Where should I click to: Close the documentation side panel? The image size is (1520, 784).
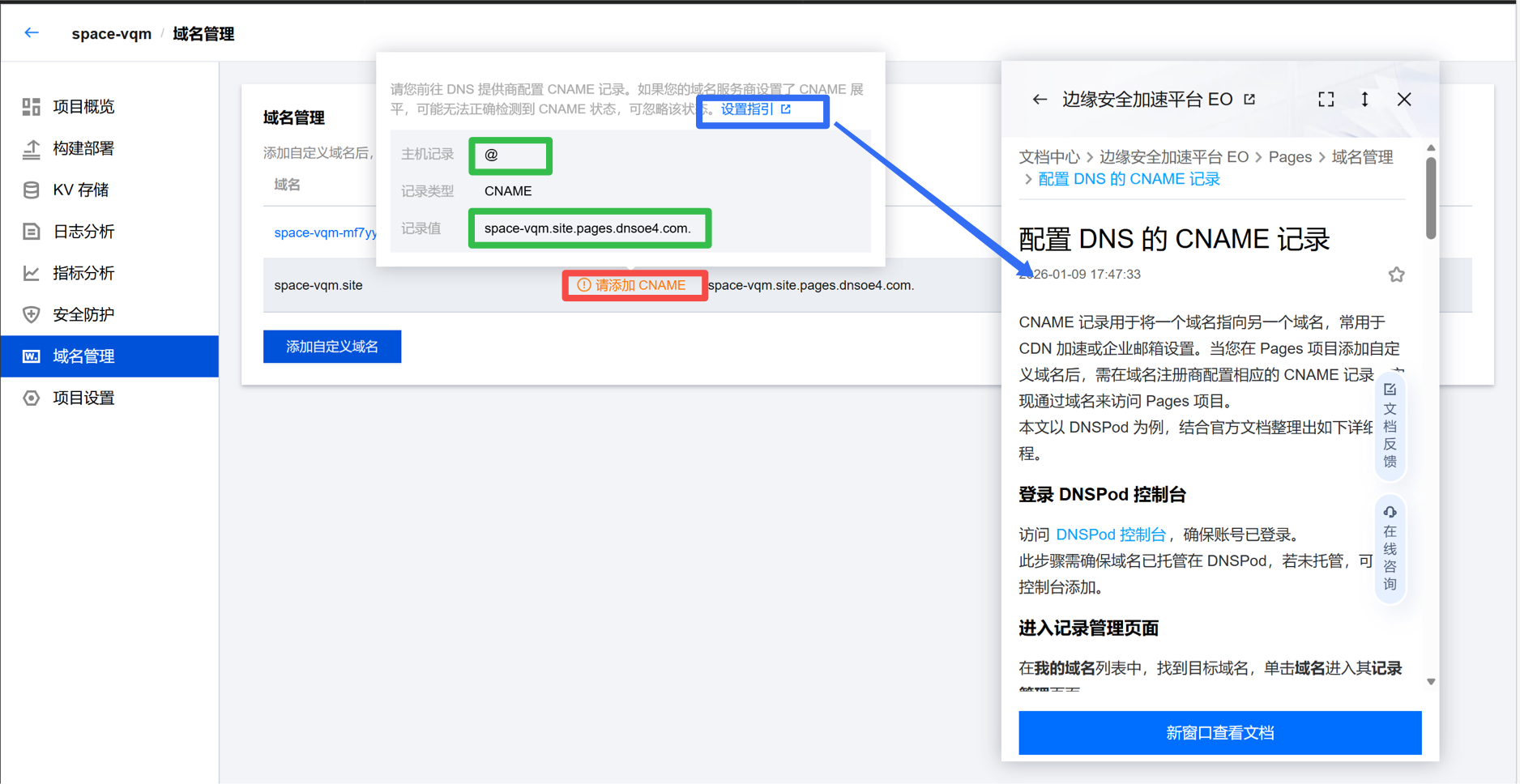[x=1404, y=100]
